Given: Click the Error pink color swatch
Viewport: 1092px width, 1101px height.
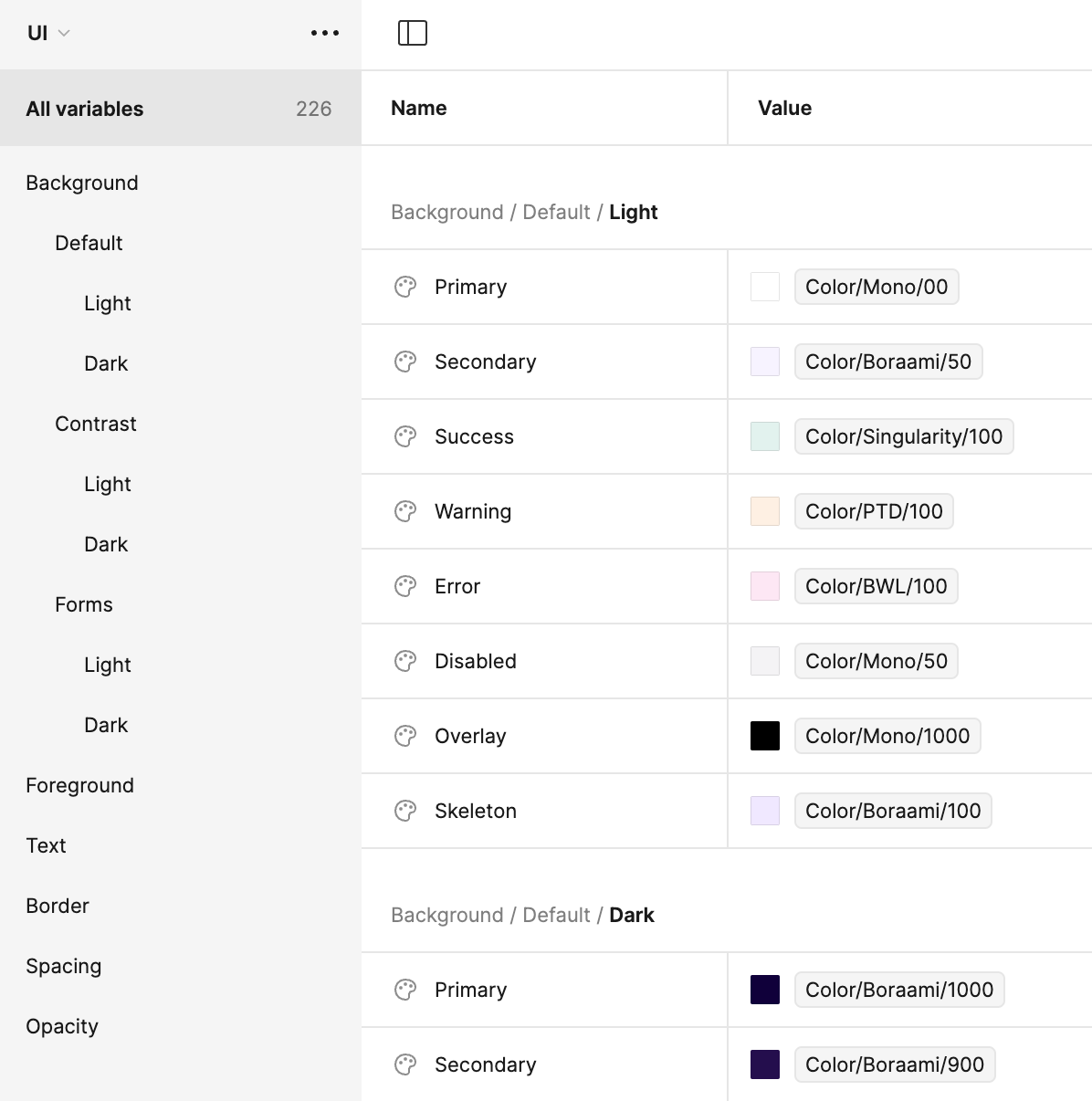Looking at the screenshot, I should (x=765, y=586).
